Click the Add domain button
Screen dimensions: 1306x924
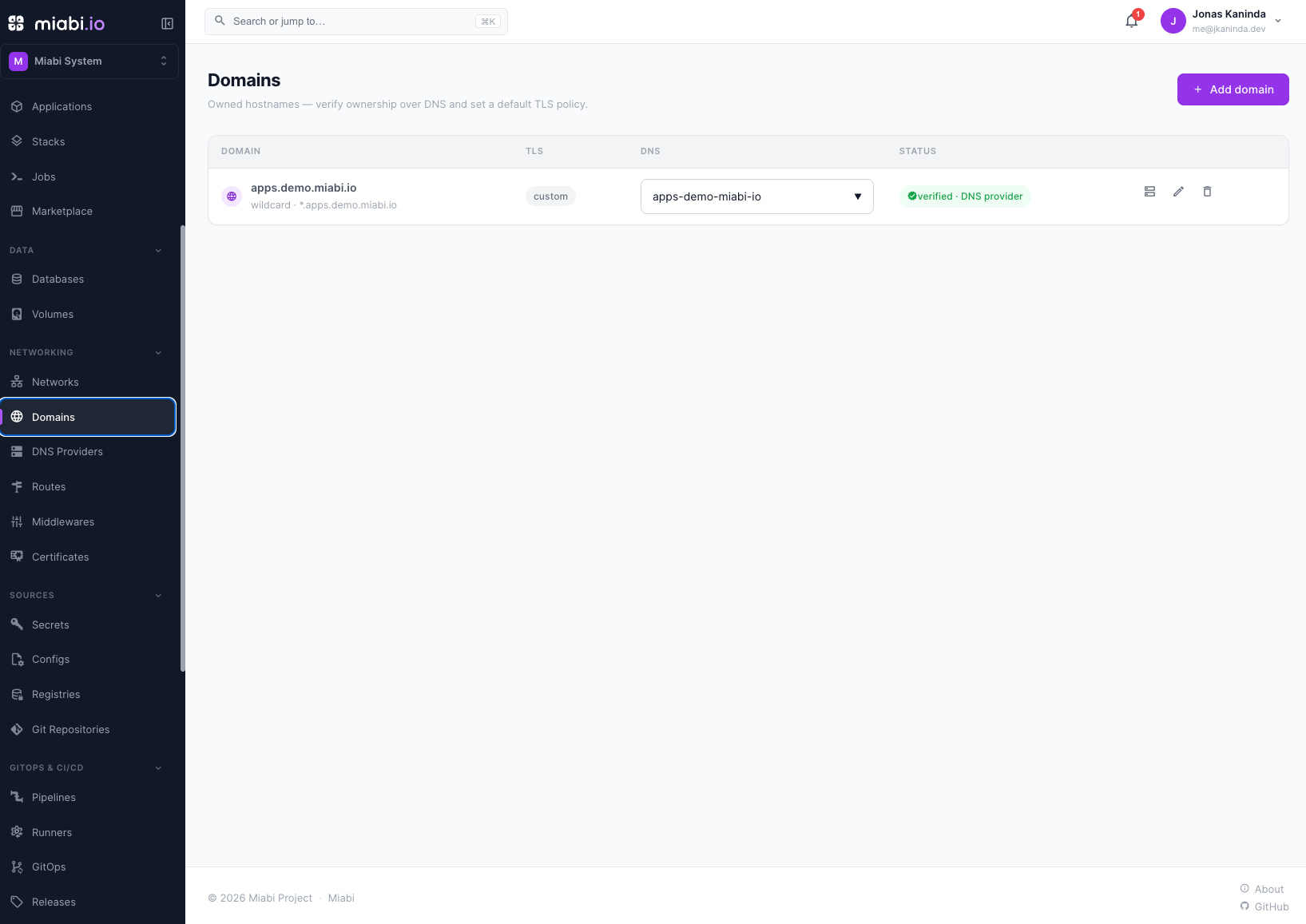click(1233, 89)
